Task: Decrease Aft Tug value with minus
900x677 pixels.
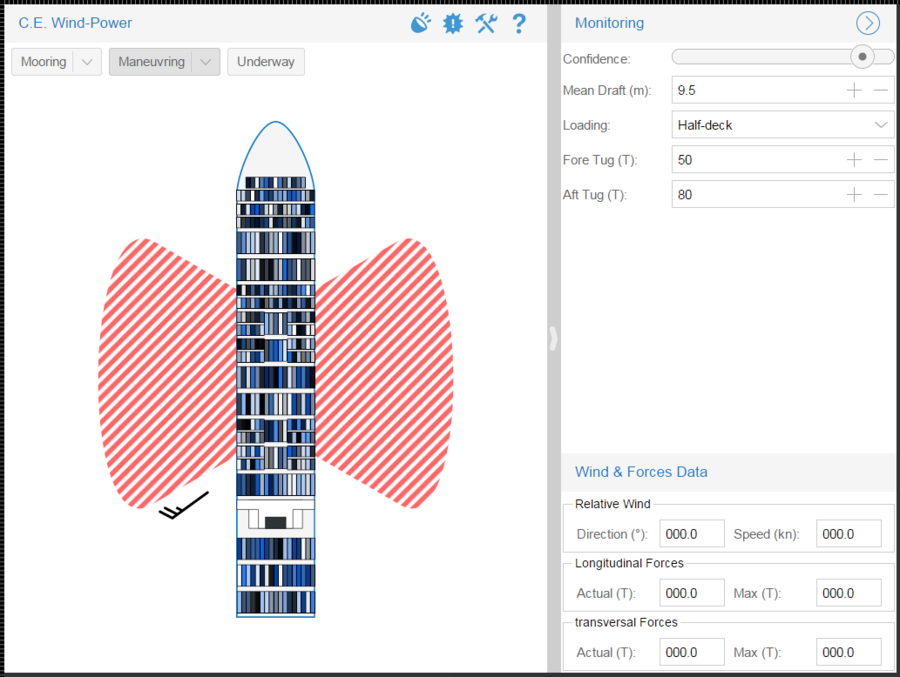Action: tap(881, 195)
